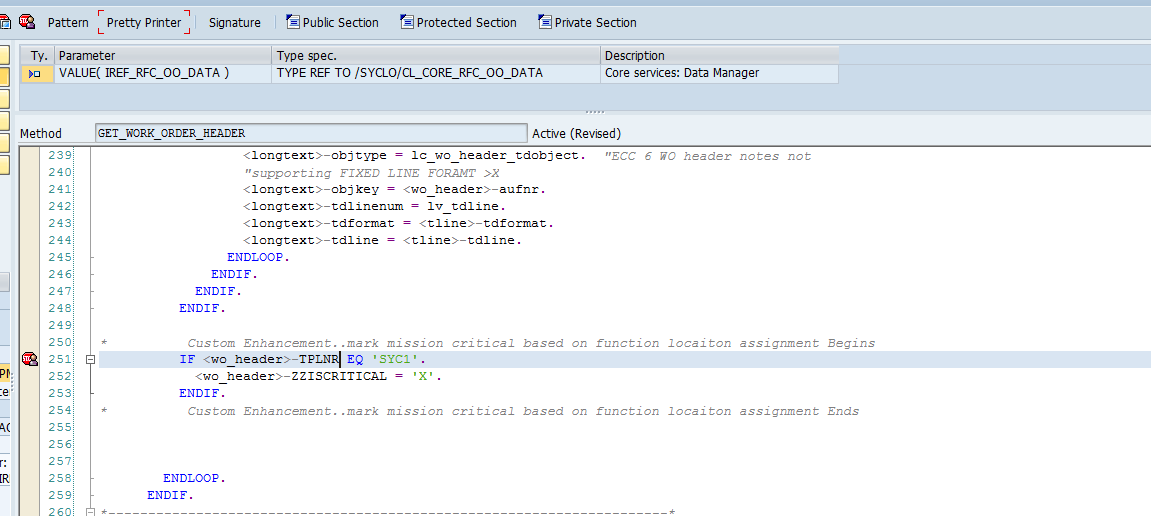
Task: Click the Method name input field
Action: pos(310,133)
